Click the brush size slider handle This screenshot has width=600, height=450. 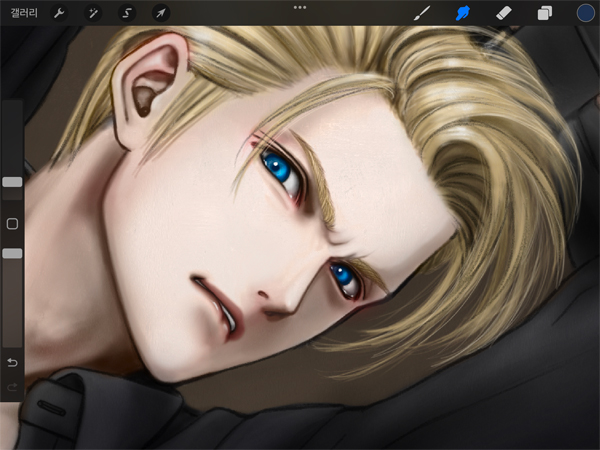pos(12,182)
